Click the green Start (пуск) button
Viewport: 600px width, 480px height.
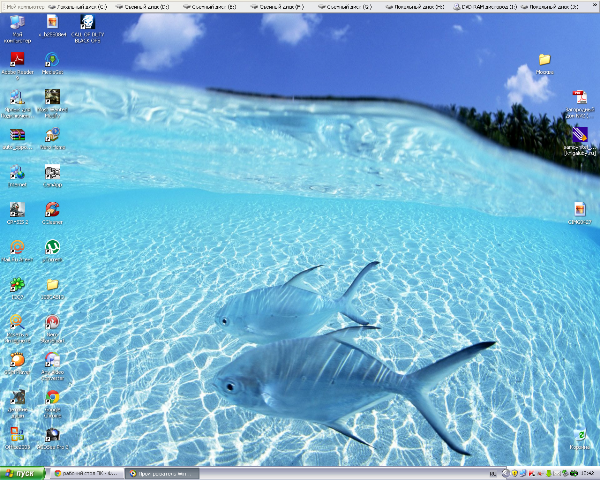tap(24, 472)
